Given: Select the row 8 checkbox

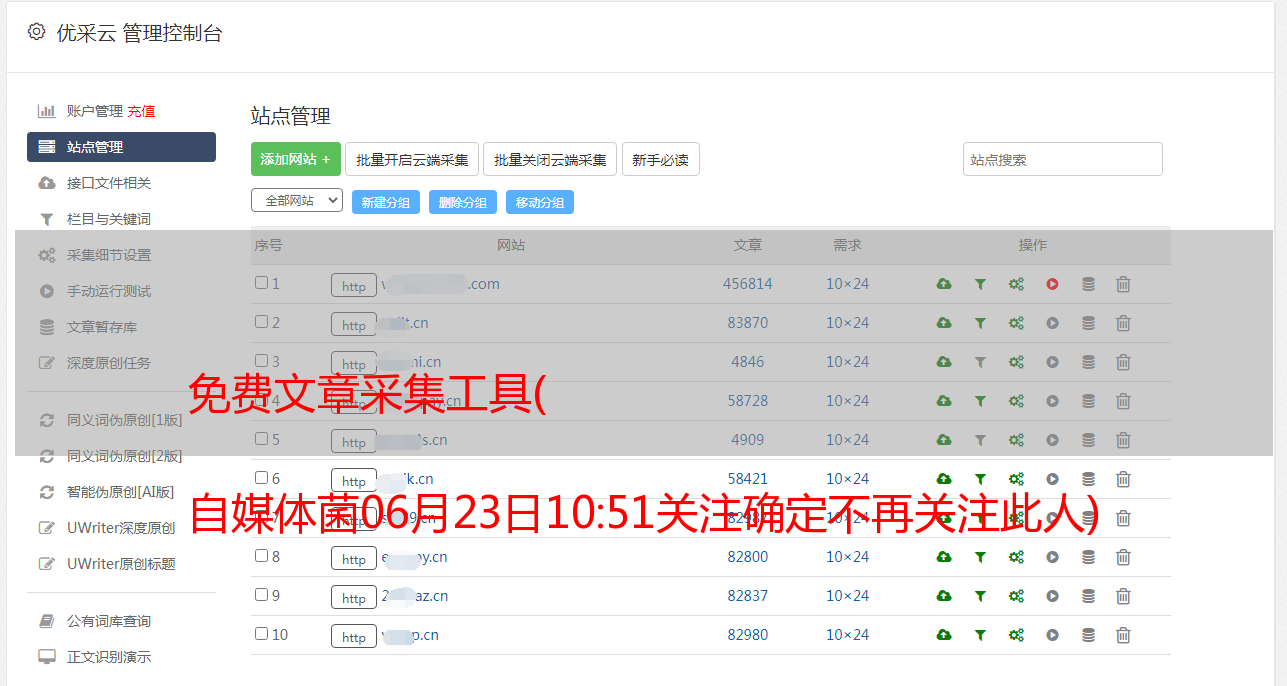Looking at the screenshot, I should click(261, 556).
